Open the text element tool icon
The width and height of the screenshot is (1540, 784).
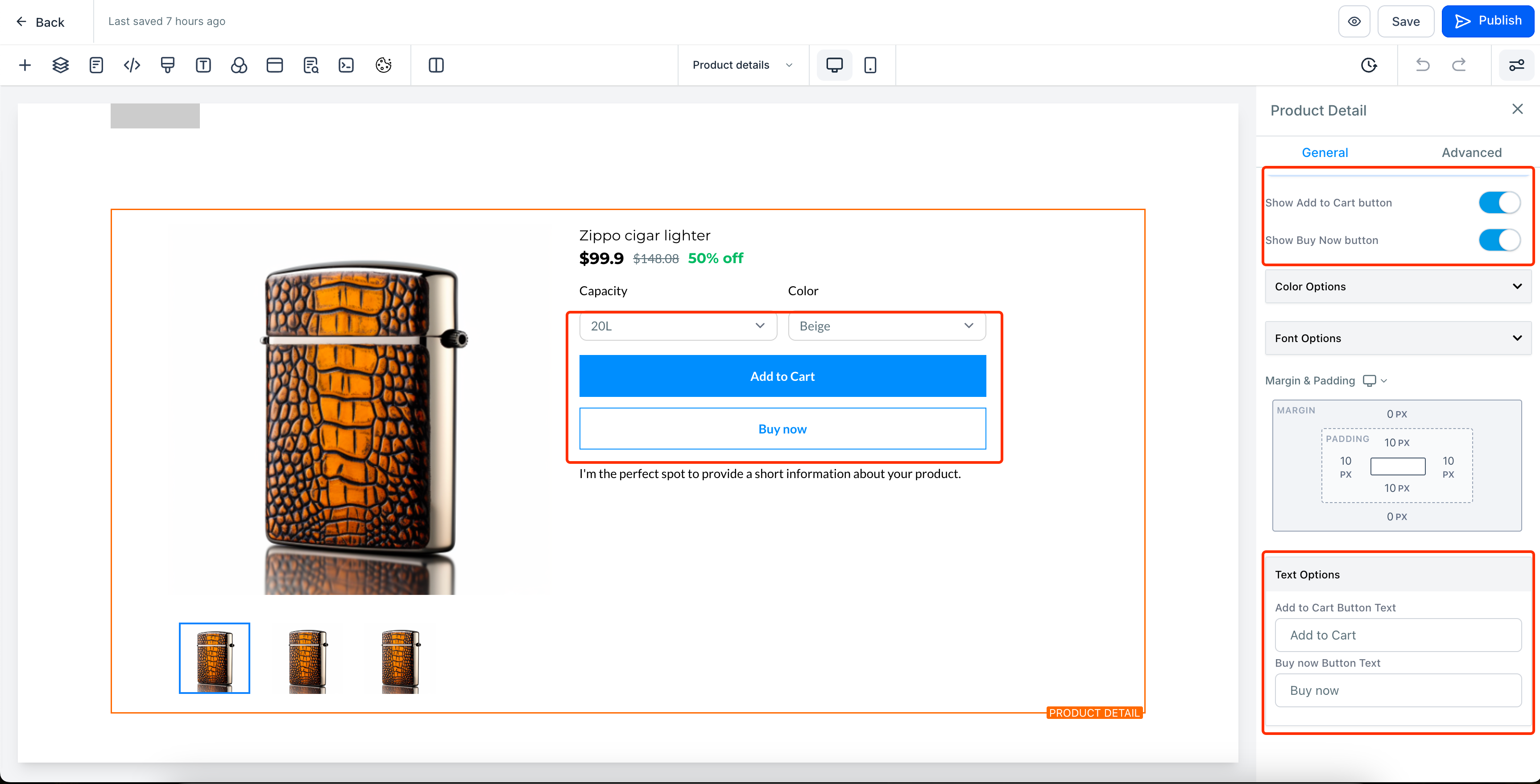pyautogui.click(x=203, y=65)
